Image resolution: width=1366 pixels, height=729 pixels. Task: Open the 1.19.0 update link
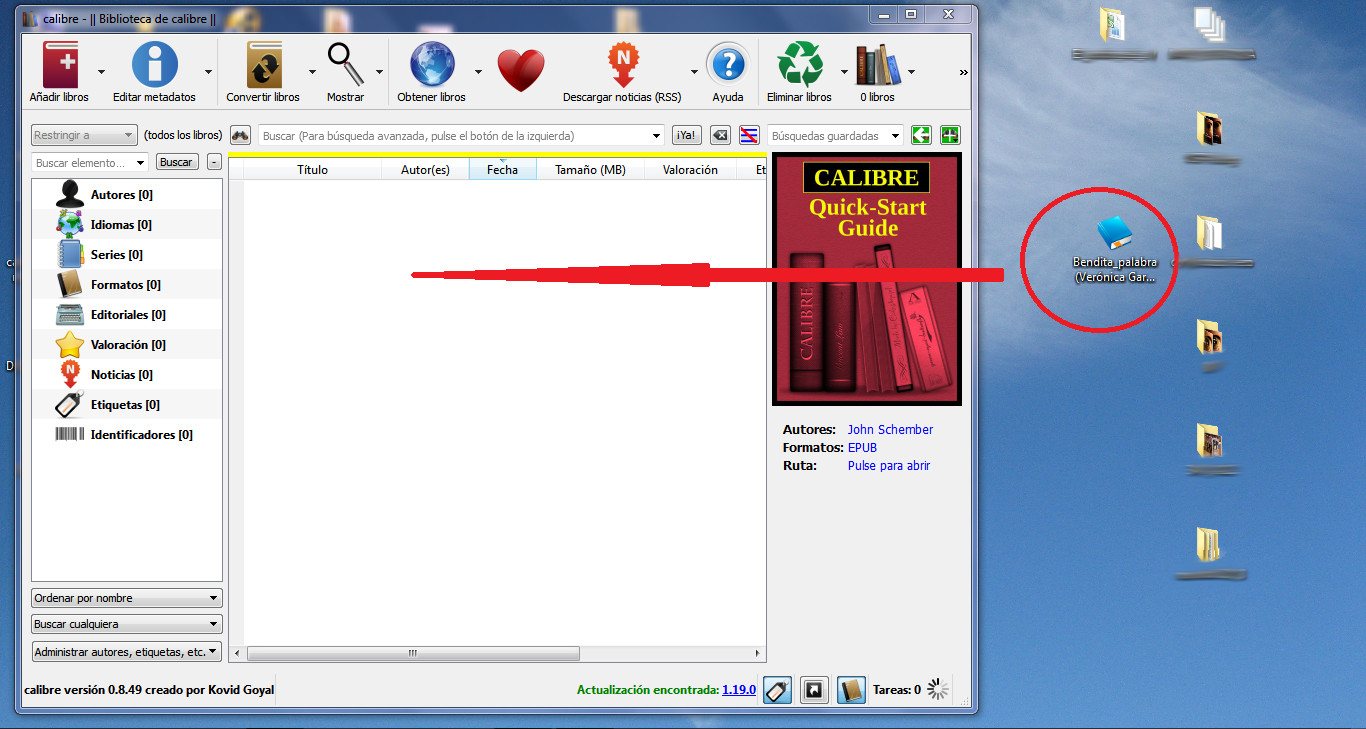click(x=739, y=690)
